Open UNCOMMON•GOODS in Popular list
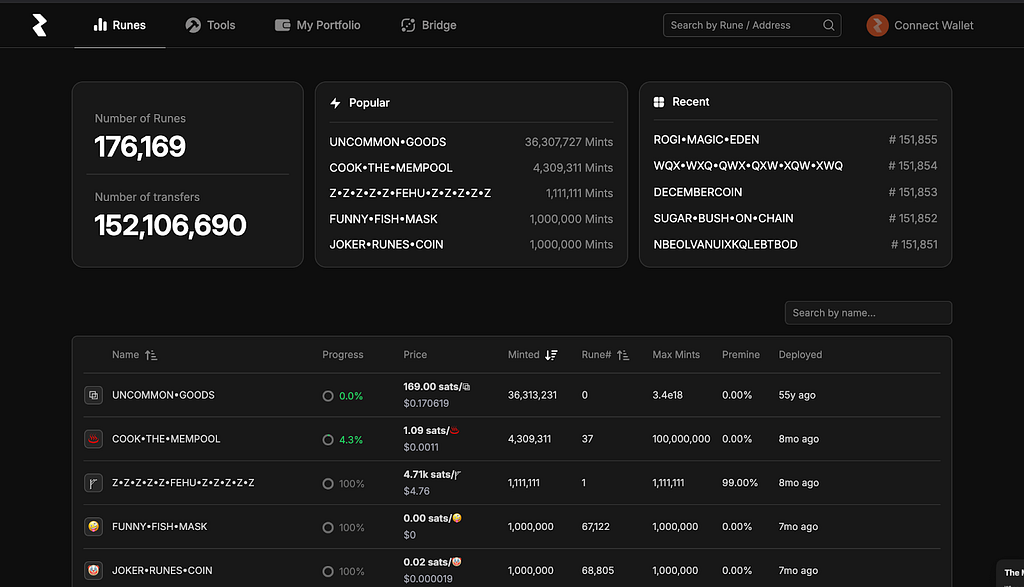The width and height of the screenshot is (1024, 587). pyautogui.click(x=387, y=142)
